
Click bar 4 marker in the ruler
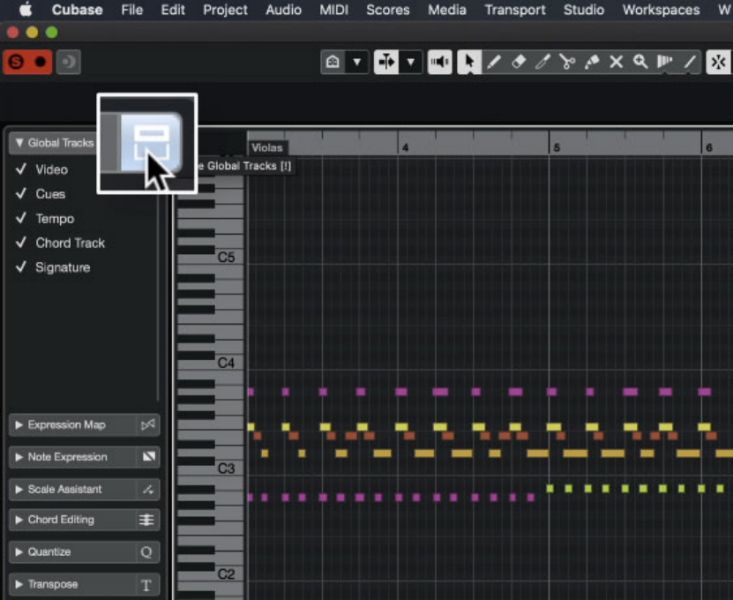point(405,148)
